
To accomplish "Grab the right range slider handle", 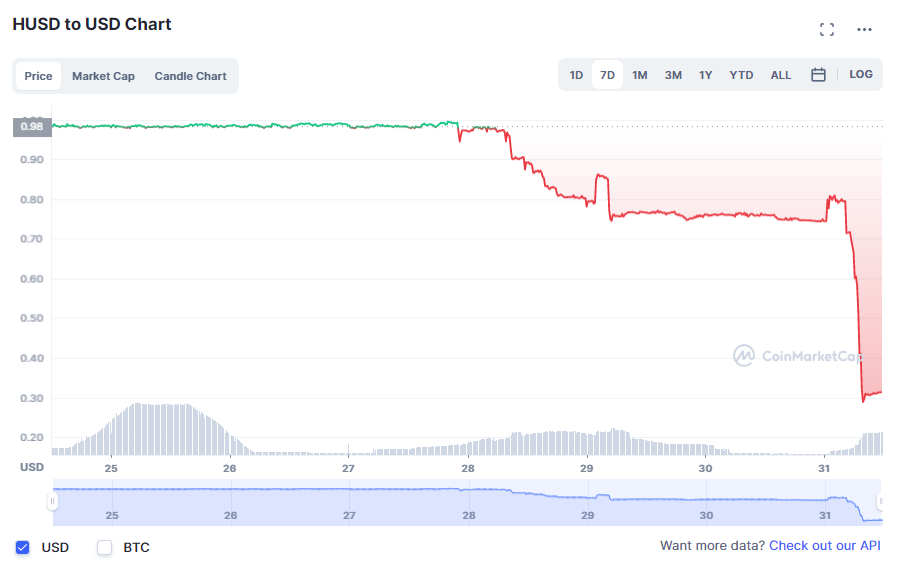I will coord(880,501).
